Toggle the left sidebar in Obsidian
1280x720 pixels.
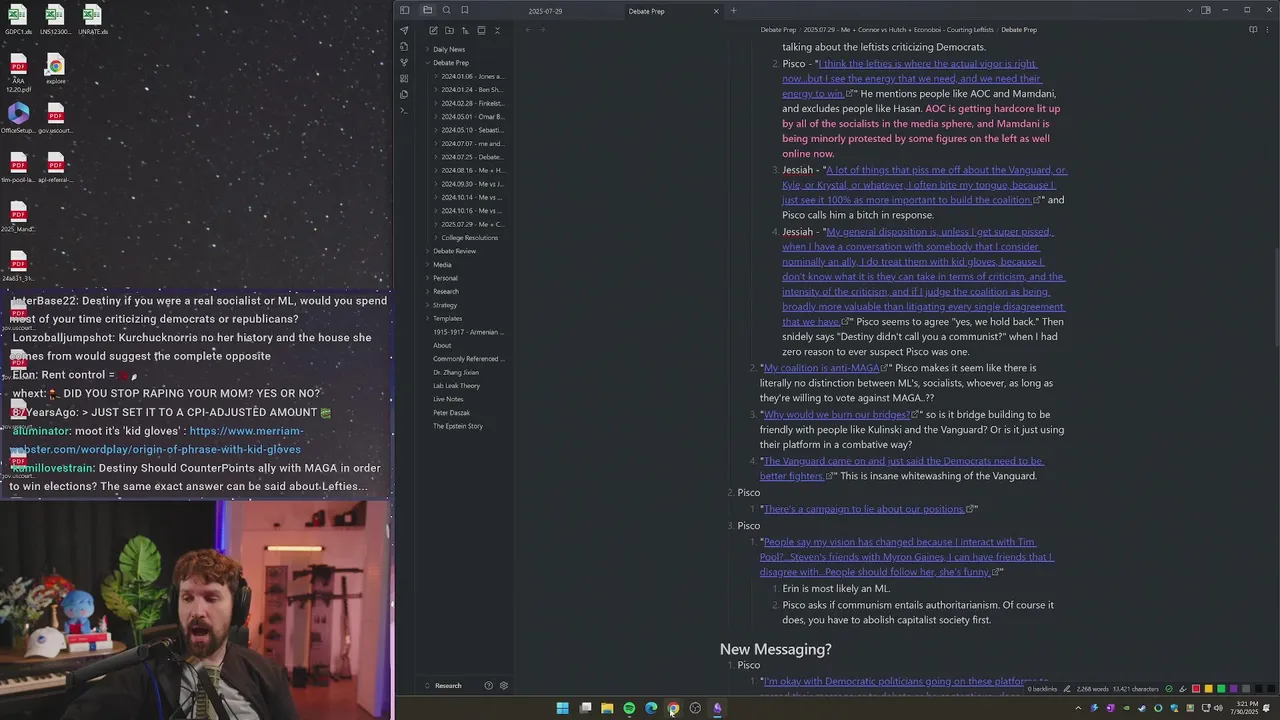(404, 10)
